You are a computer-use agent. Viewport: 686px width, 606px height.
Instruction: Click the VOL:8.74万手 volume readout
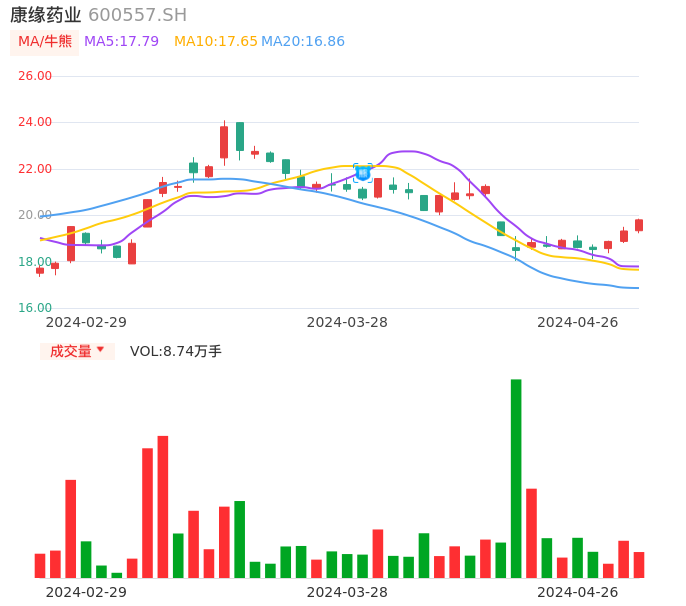176,351
